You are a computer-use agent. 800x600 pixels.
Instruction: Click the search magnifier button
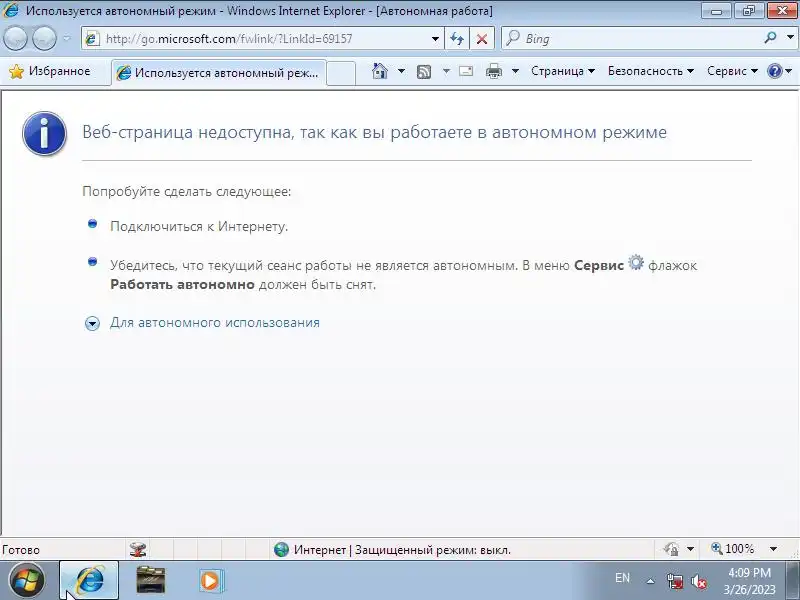coord(770,38)
